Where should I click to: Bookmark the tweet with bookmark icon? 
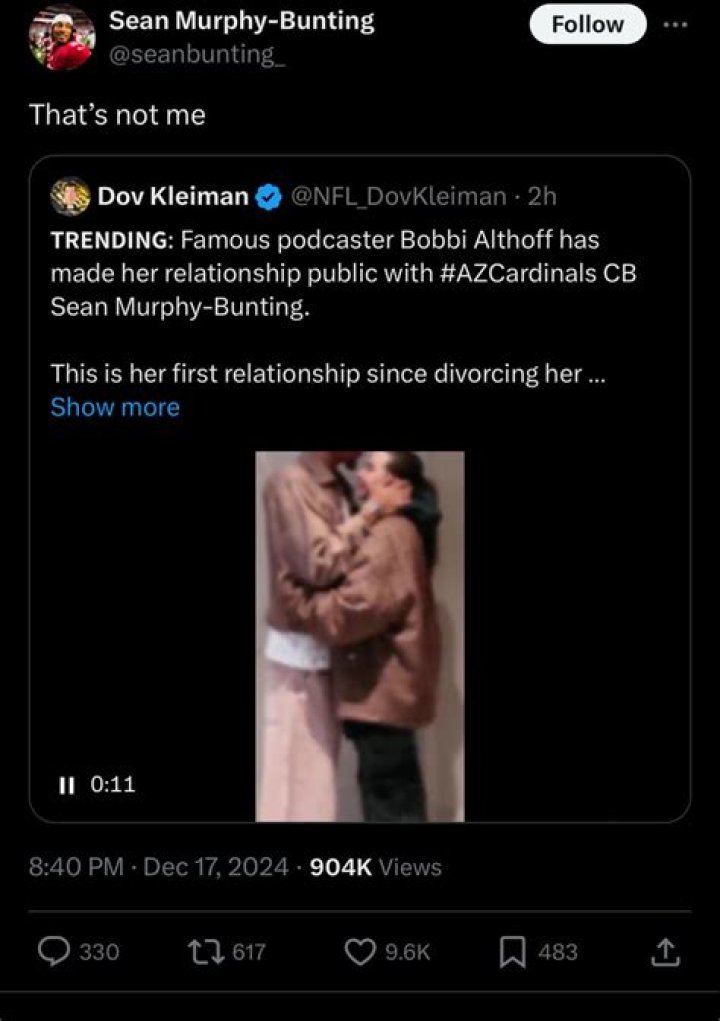tap(511, 952)
